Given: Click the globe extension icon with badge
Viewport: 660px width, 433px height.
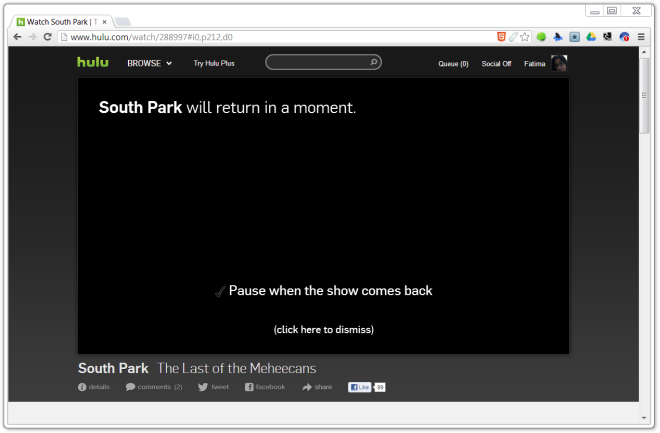Looking at the screenshot, I should [624, 37].
